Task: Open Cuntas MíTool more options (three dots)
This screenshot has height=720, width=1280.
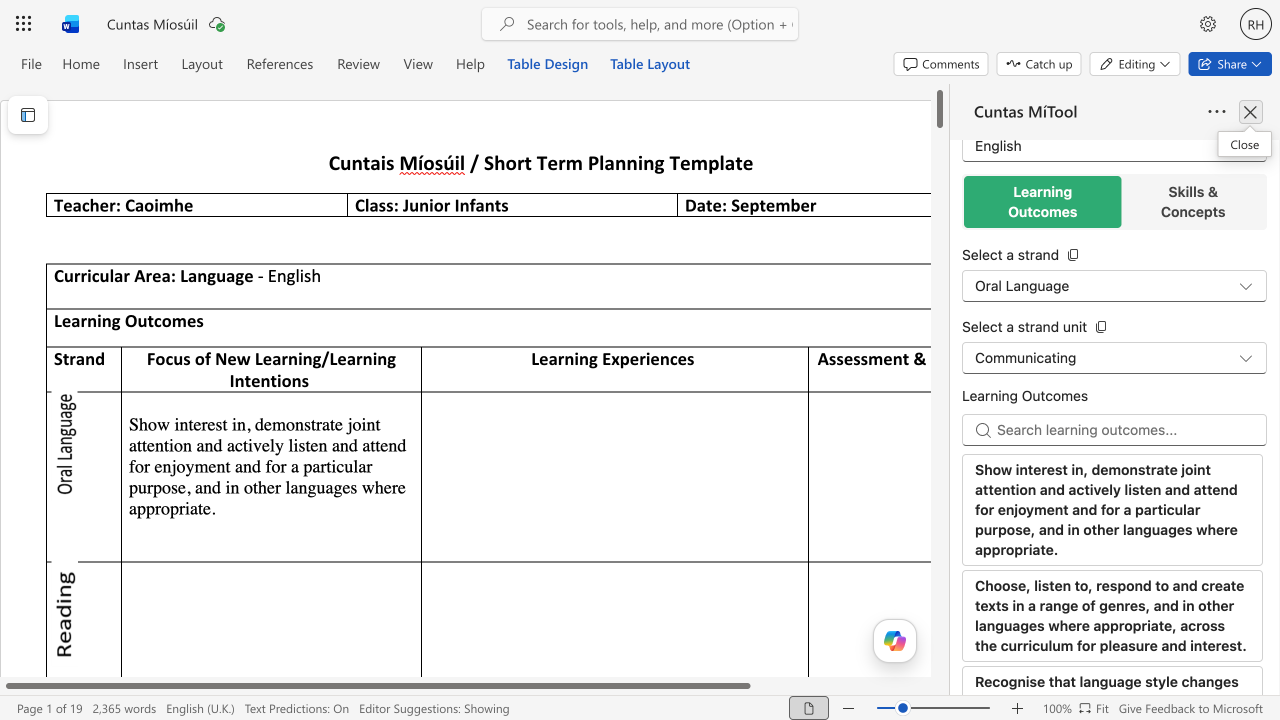Action: click(x=1217, y=112)
